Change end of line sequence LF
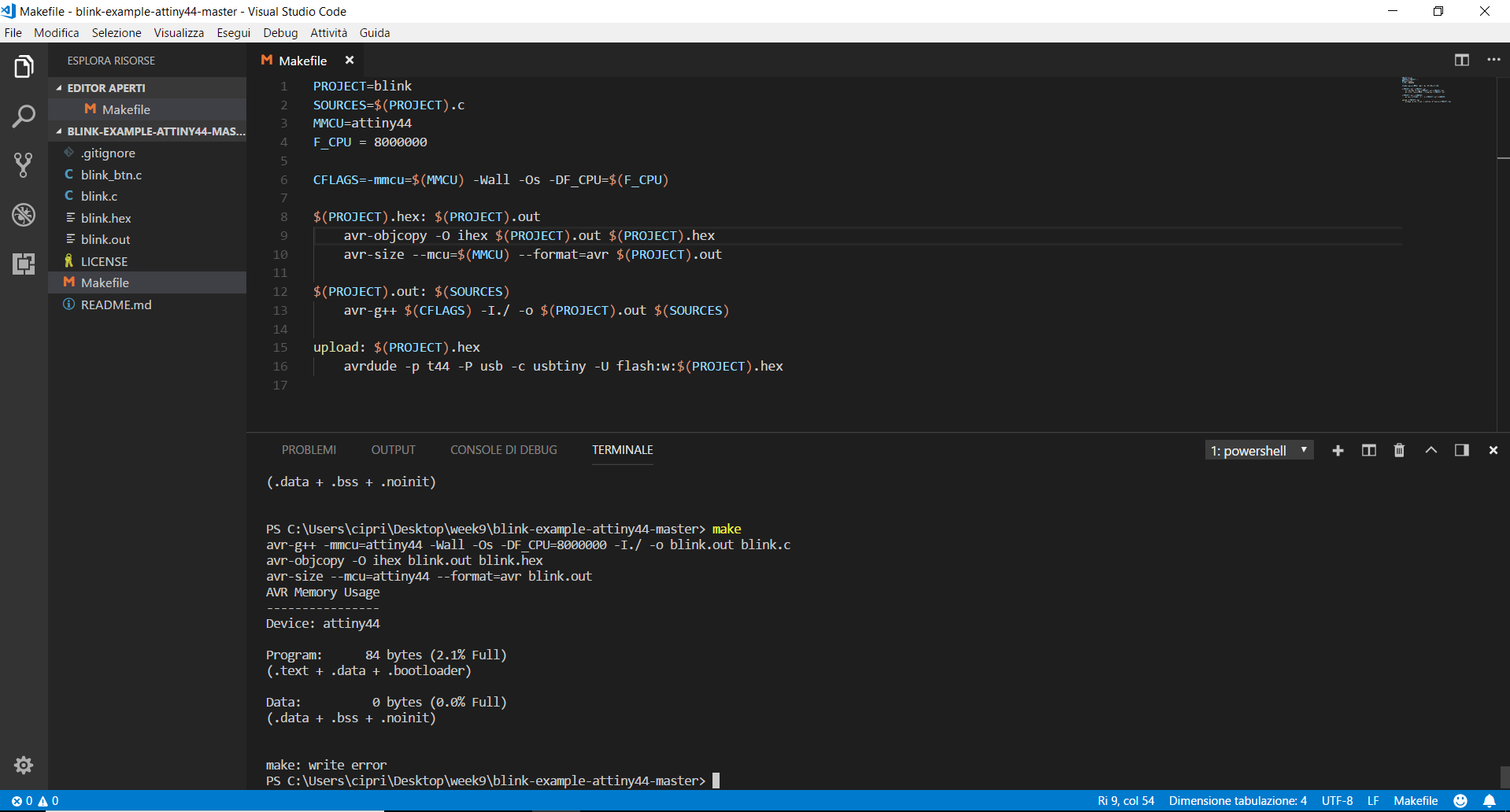 [1373, 800]
